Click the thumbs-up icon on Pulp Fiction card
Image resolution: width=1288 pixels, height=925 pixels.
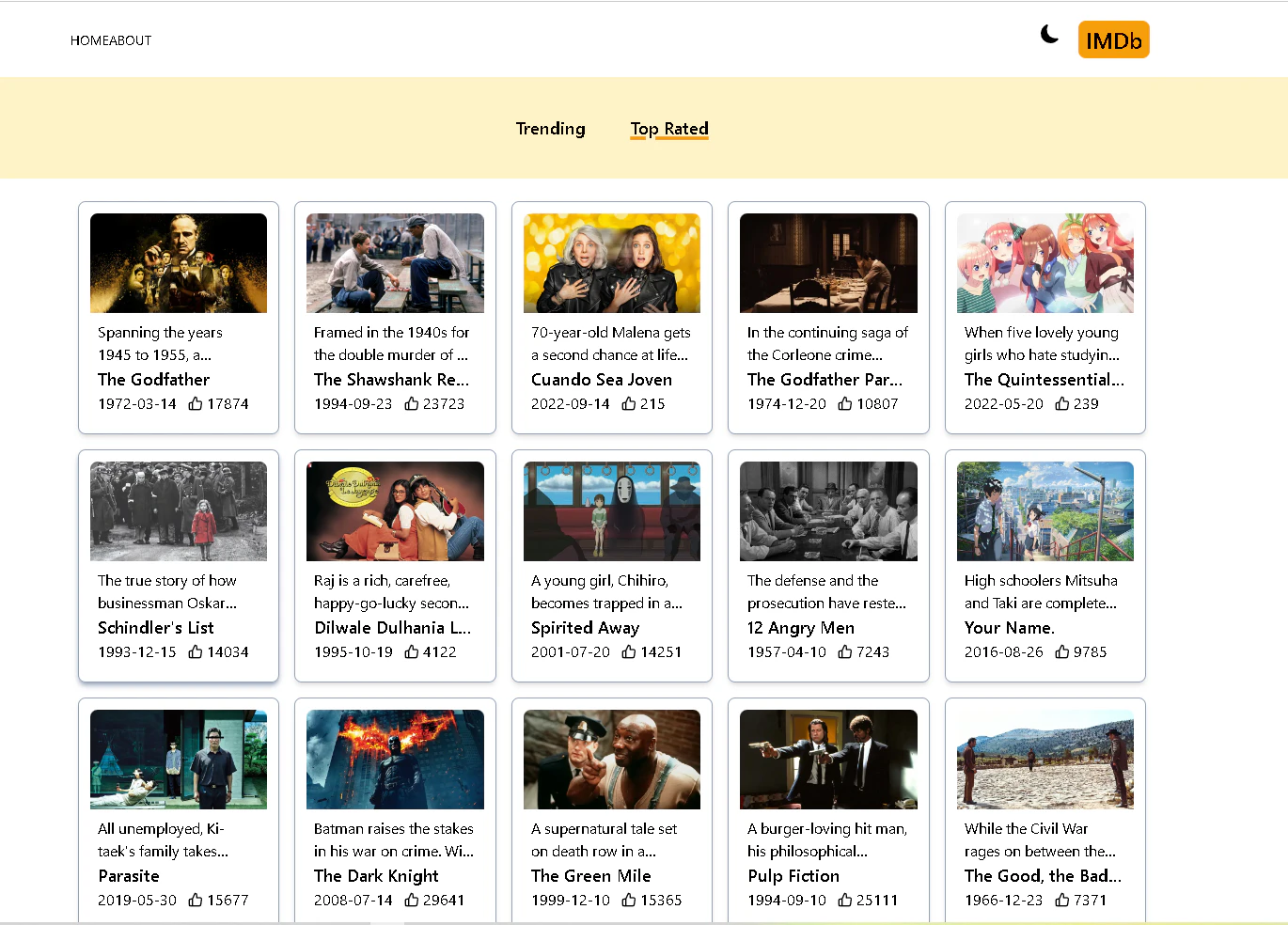(845, 900)
